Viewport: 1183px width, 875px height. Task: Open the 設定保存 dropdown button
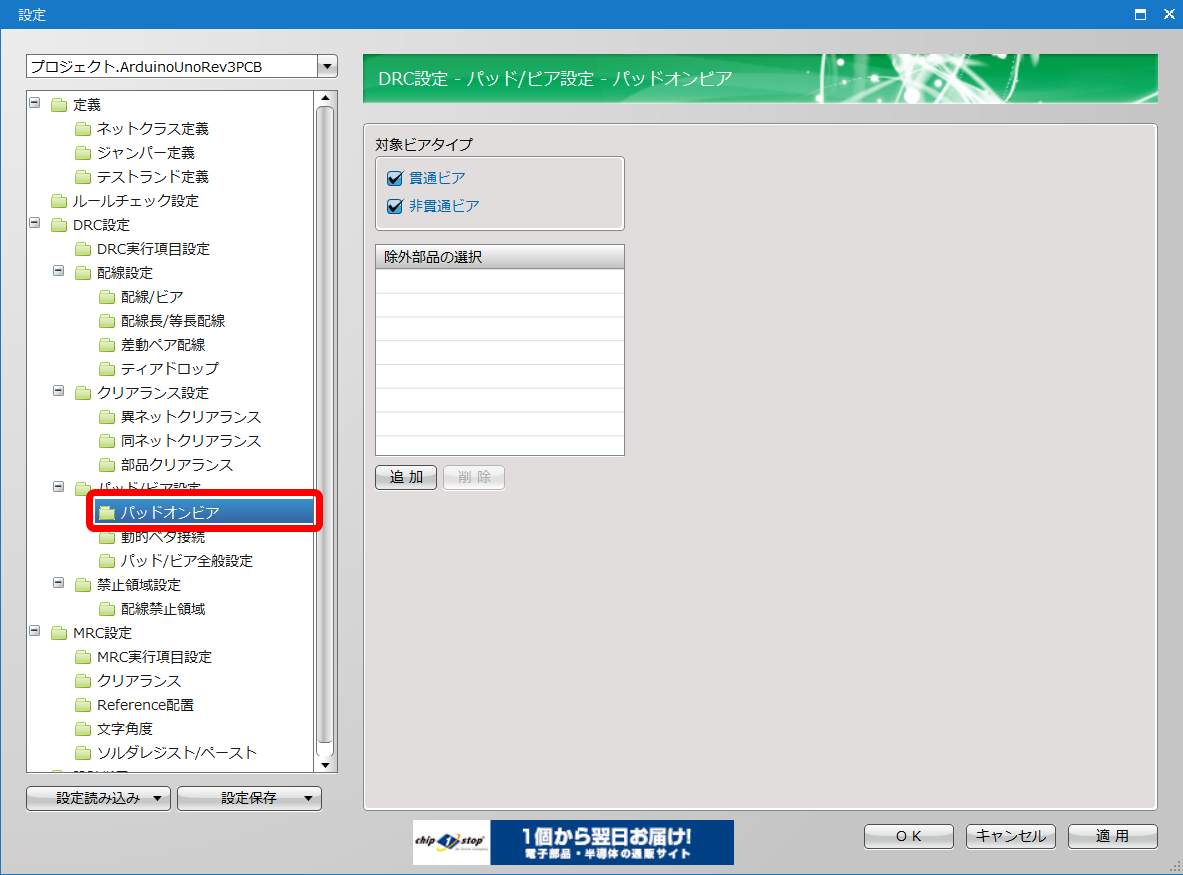(249, 798)
